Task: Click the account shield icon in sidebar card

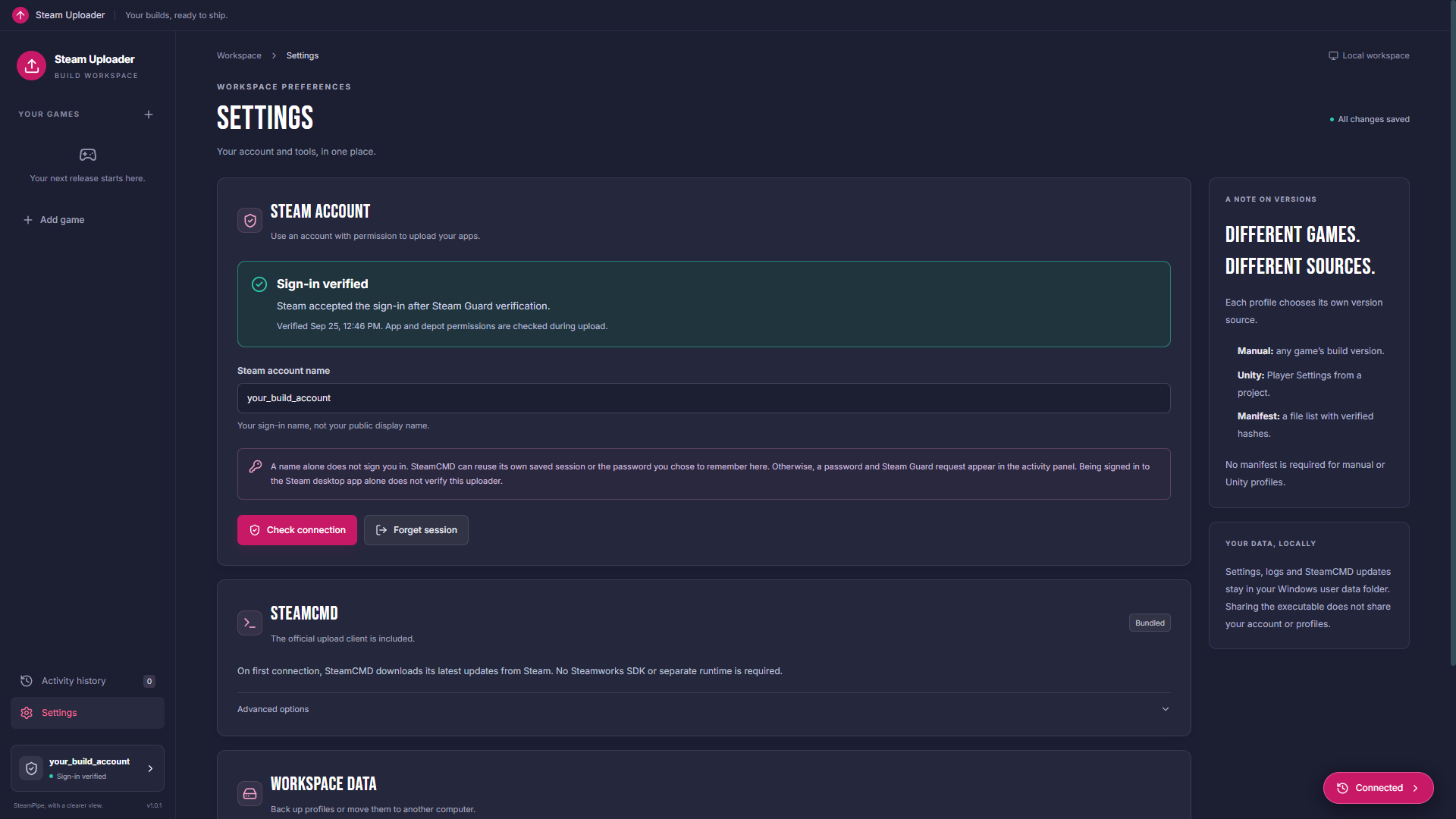Action: (x=31, y=768)
